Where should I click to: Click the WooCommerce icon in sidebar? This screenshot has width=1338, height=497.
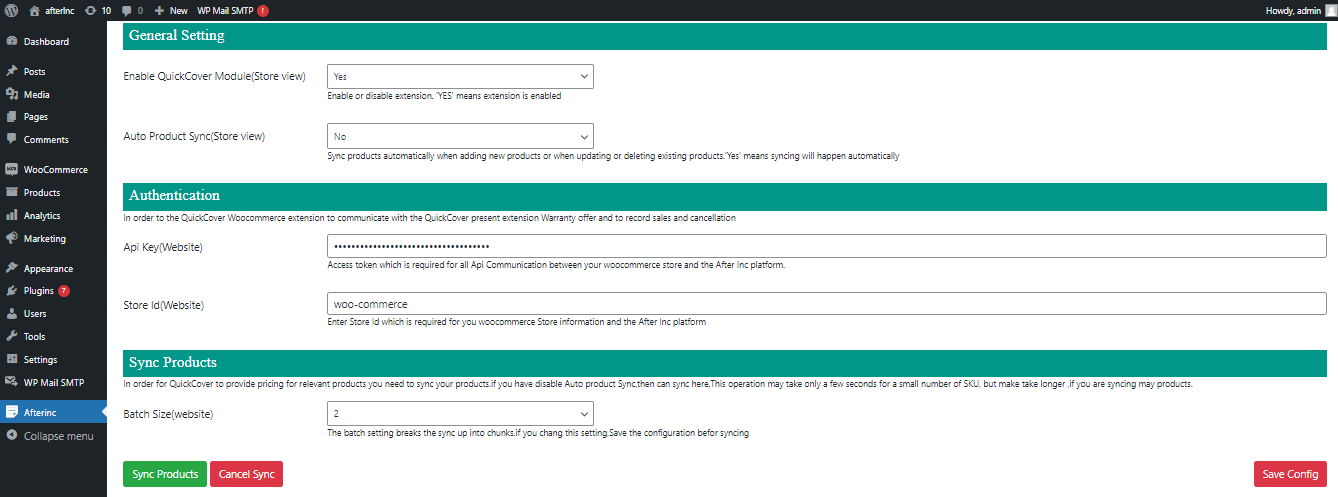point(12,170)
